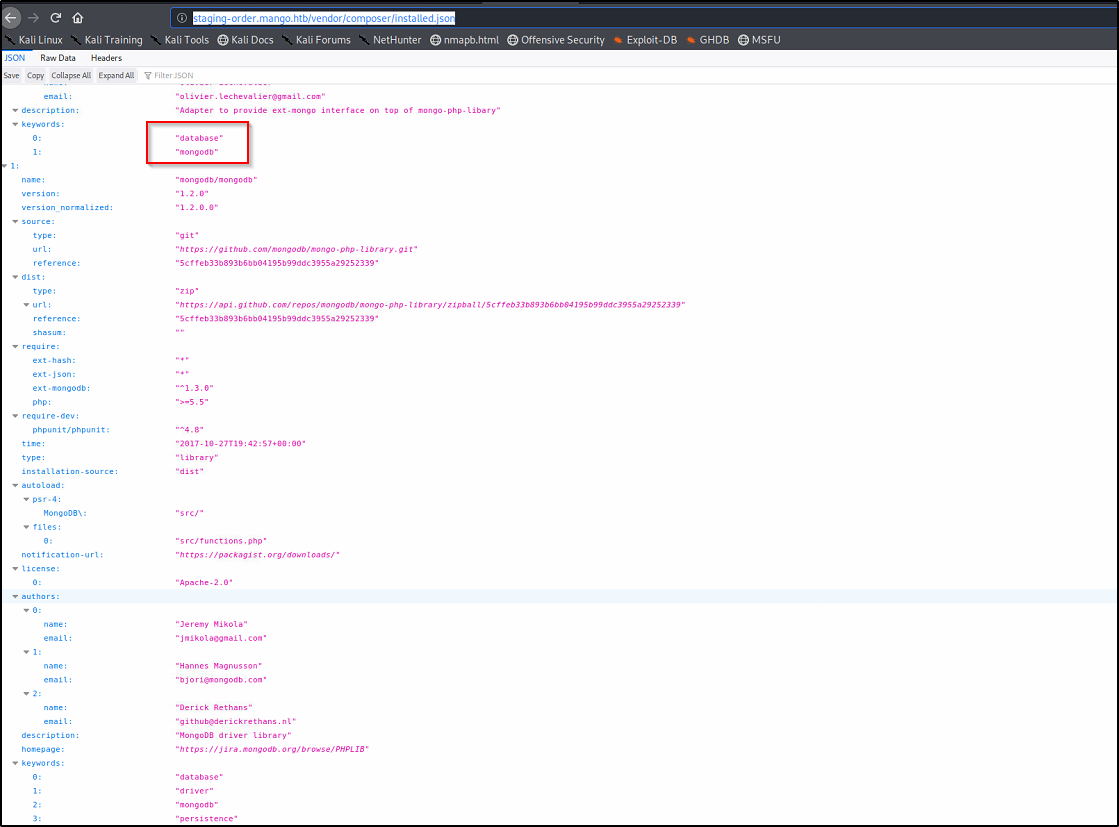Select the ext-mongodb value "^1.3.0"
Viewport: 1119px width, 827px height.
click(195, 388)
